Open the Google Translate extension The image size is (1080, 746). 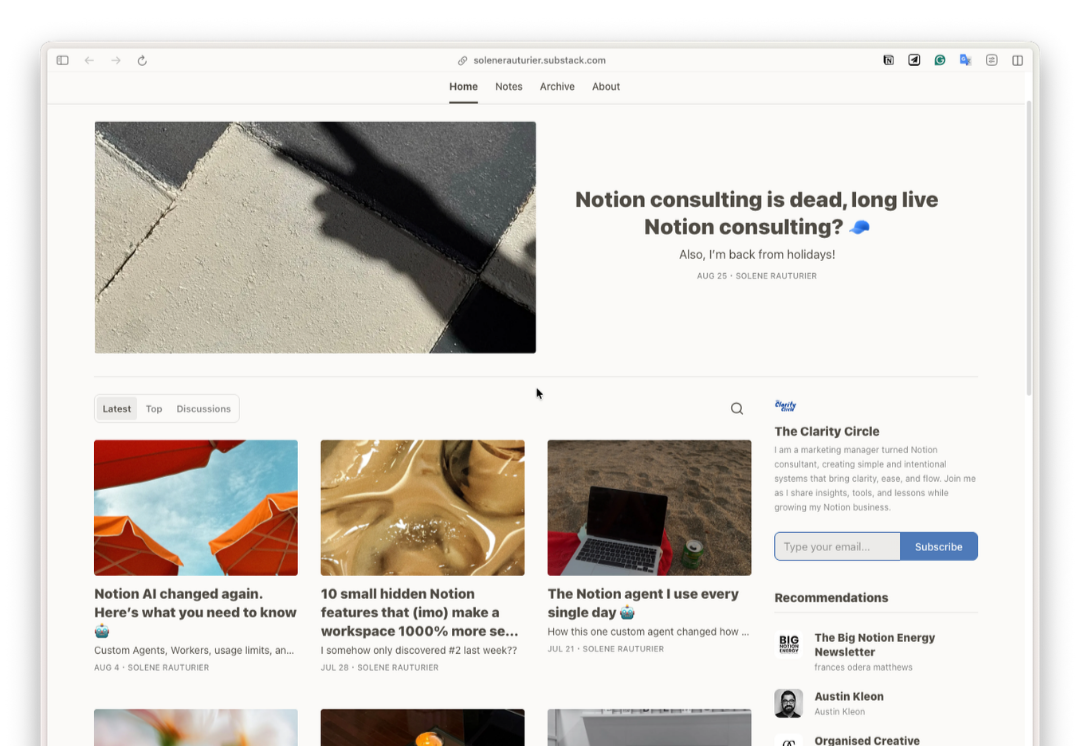[966, 61]
